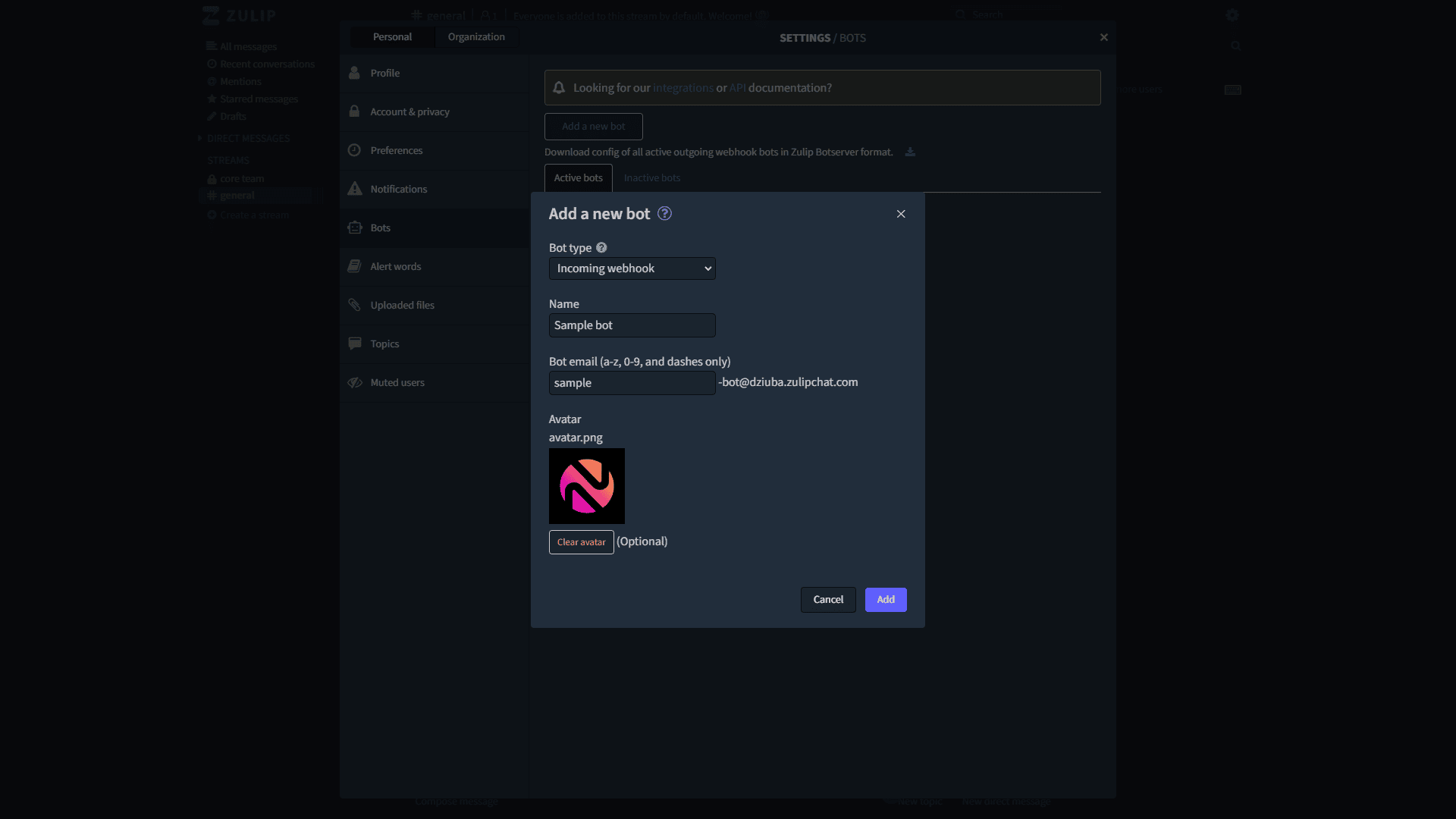Open Drafts view
The width and height of the screenshot is (1456, 819).
(233, 116)
